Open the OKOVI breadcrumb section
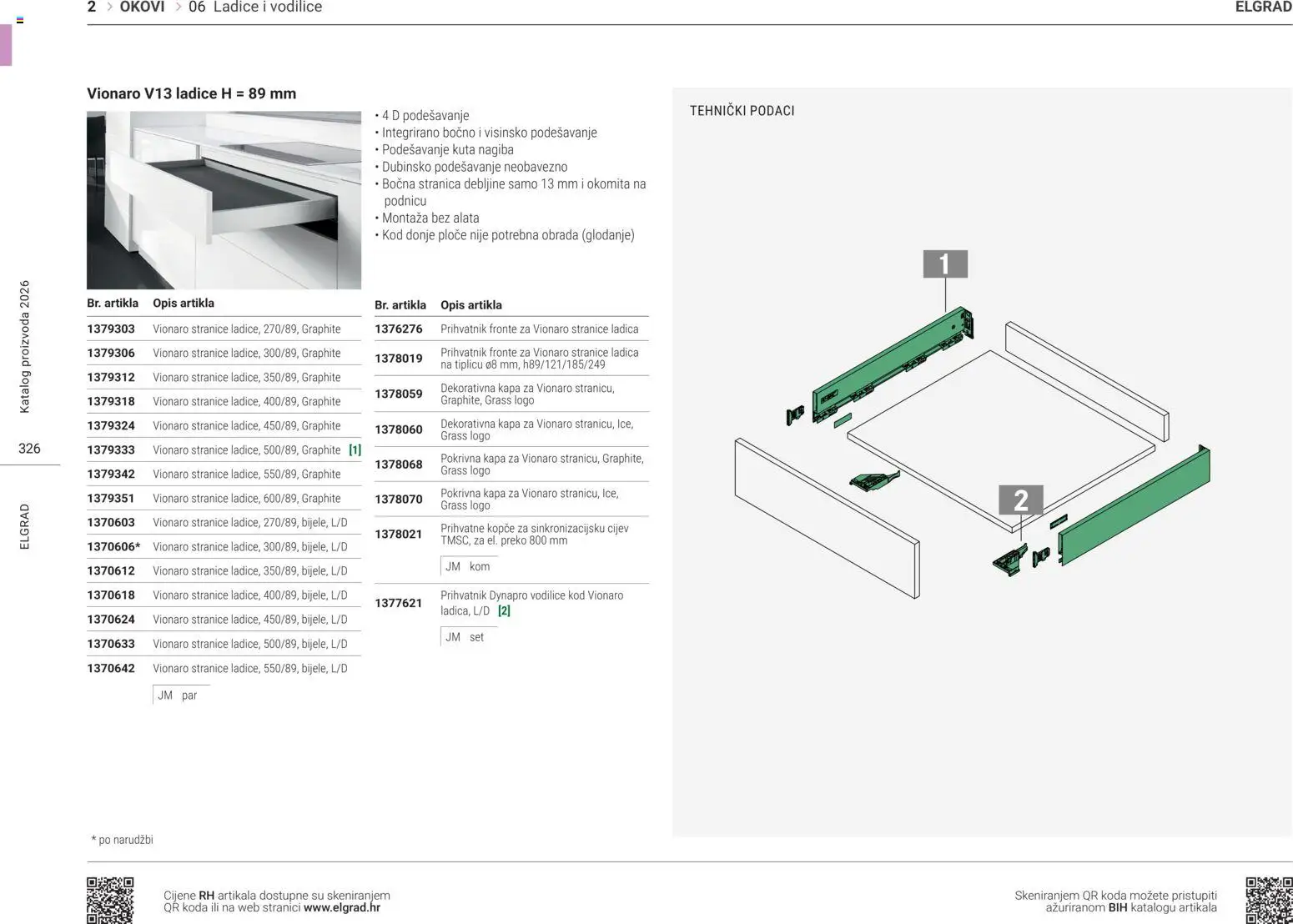Screen dimensions: 1293x924 142,8
